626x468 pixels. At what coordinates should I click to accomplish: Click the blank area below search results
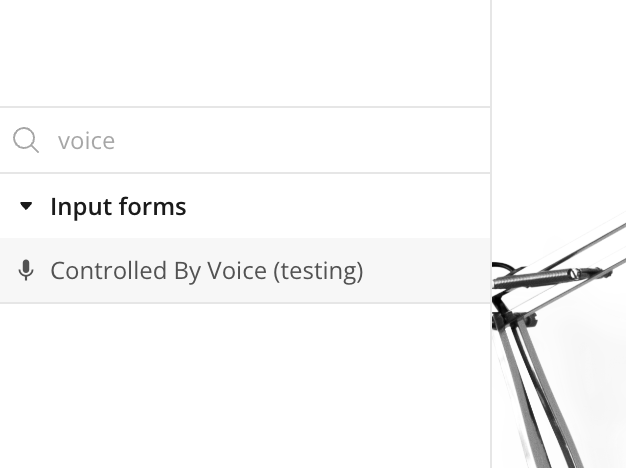point(245,385)
